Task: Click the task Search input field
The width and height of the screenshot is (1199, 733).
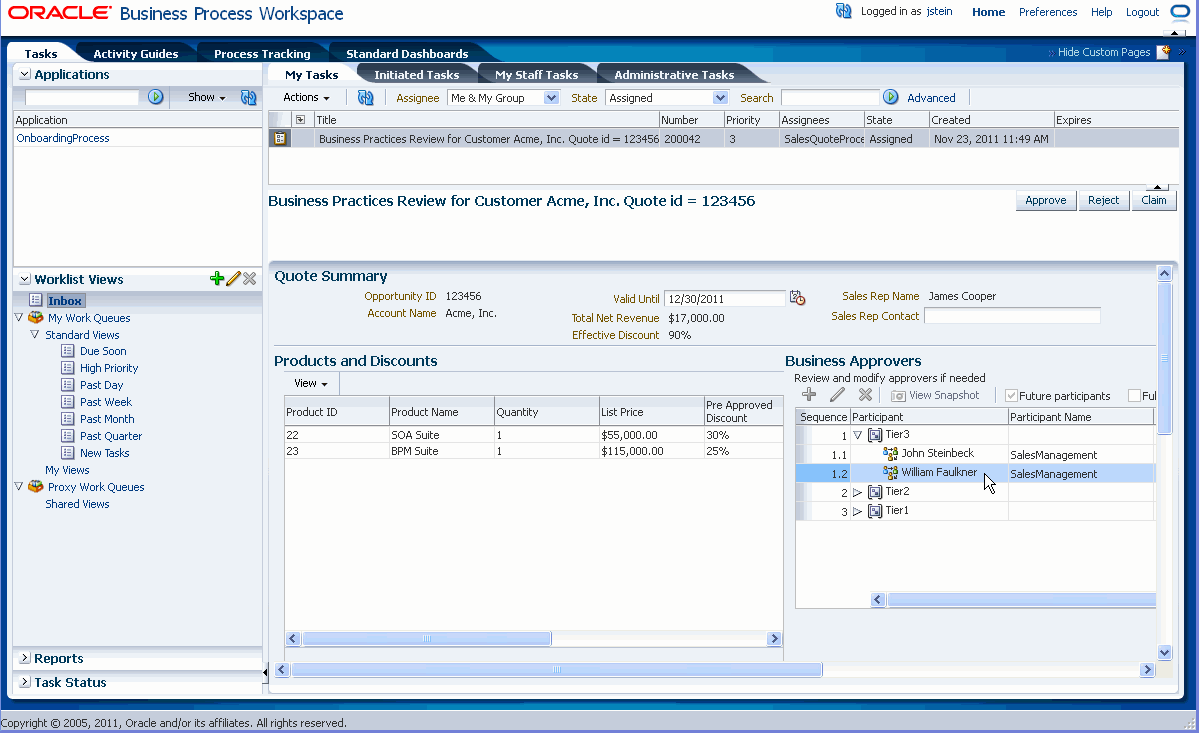Action: coord(829,98)
